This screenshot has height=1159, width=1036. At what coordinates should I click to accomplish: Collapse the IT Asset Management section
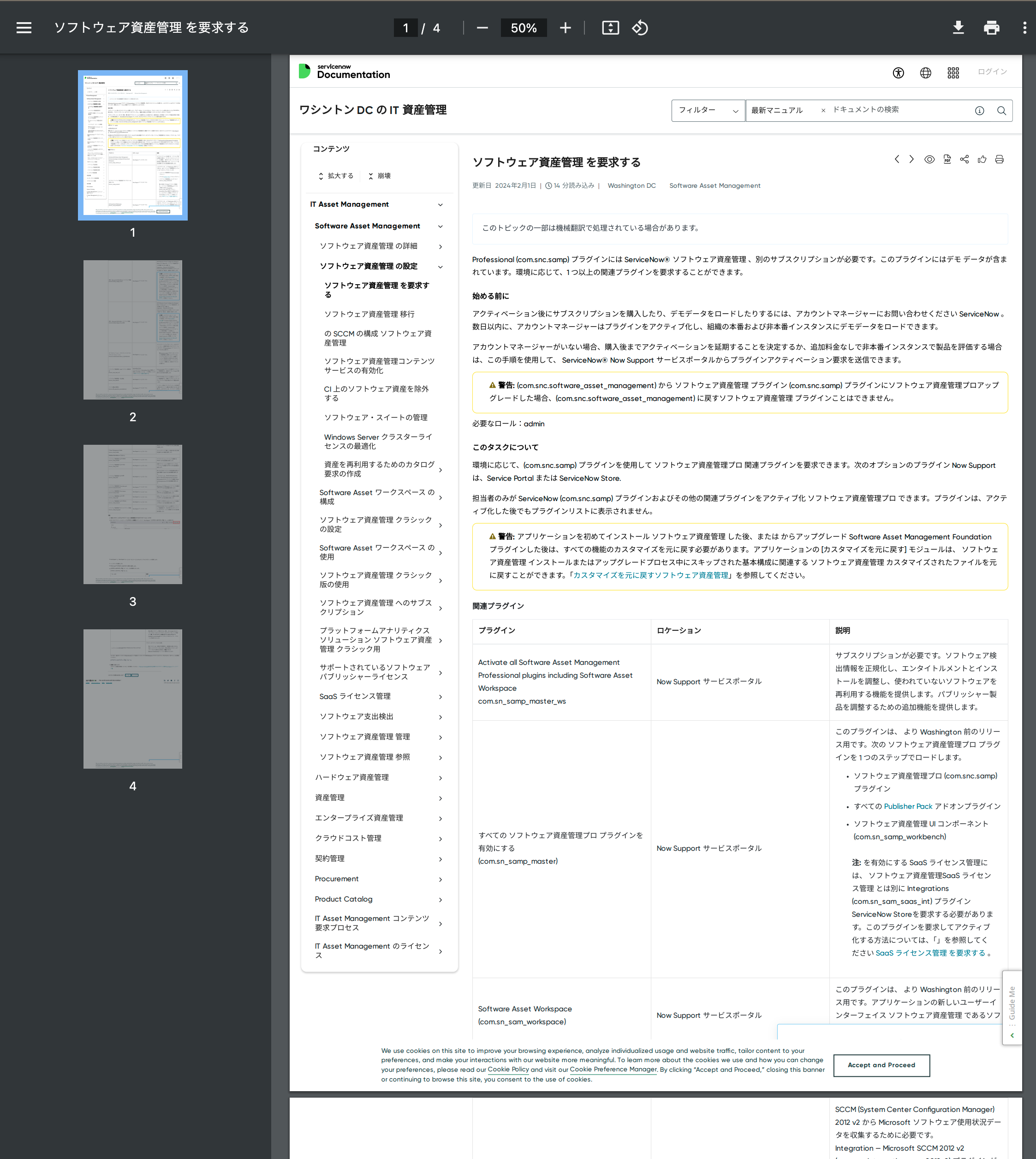(440, 205)
